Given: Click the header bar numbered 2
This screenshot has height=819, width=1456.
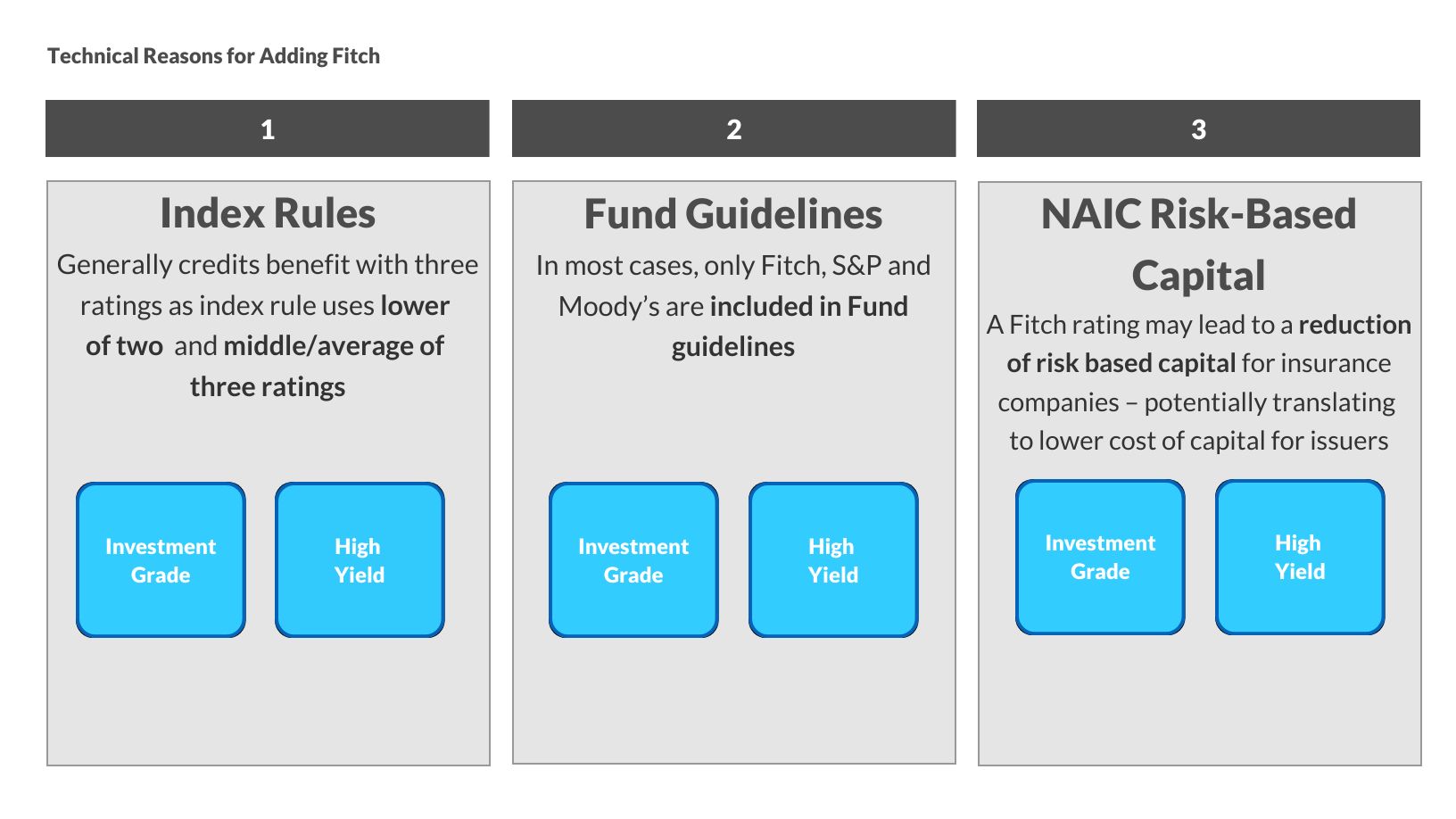Looking at the screenshot, I should tap(733, 129).
